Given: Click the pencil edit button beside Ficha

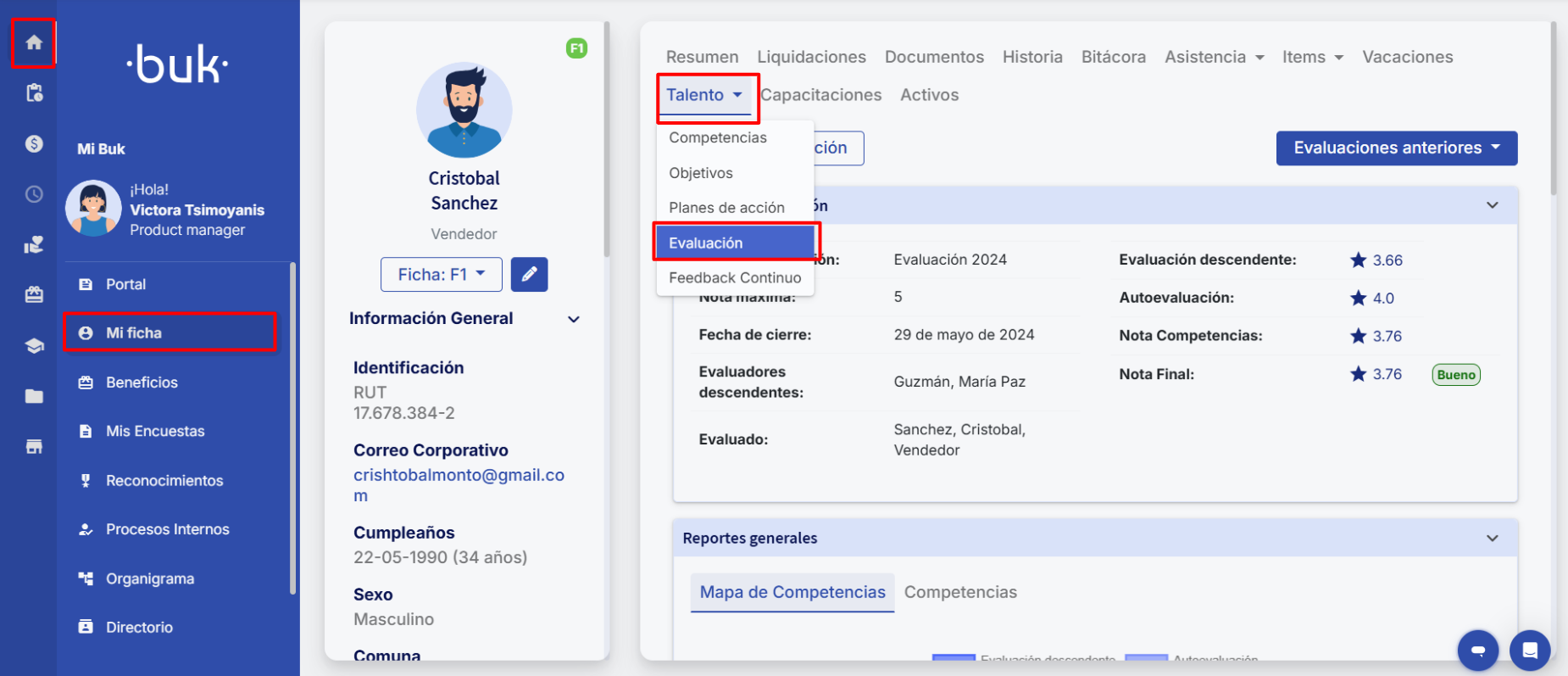Looking at the screenshot, I should [529, 275].
